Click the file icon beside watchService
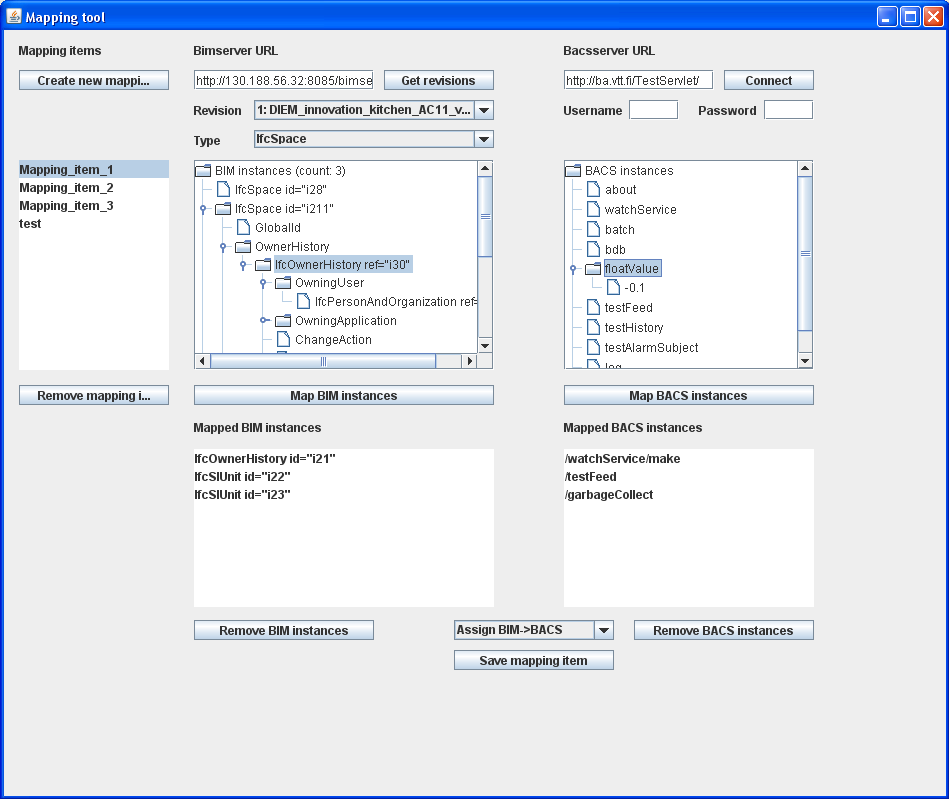This screenshot has width=949, height=799. [592, 210]
